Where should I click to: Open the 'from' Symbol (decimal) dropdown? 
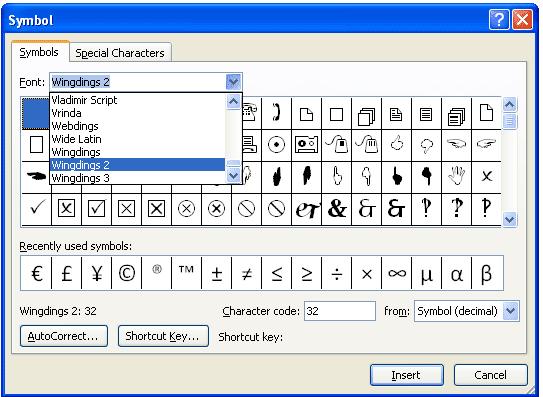coord(510,311)
